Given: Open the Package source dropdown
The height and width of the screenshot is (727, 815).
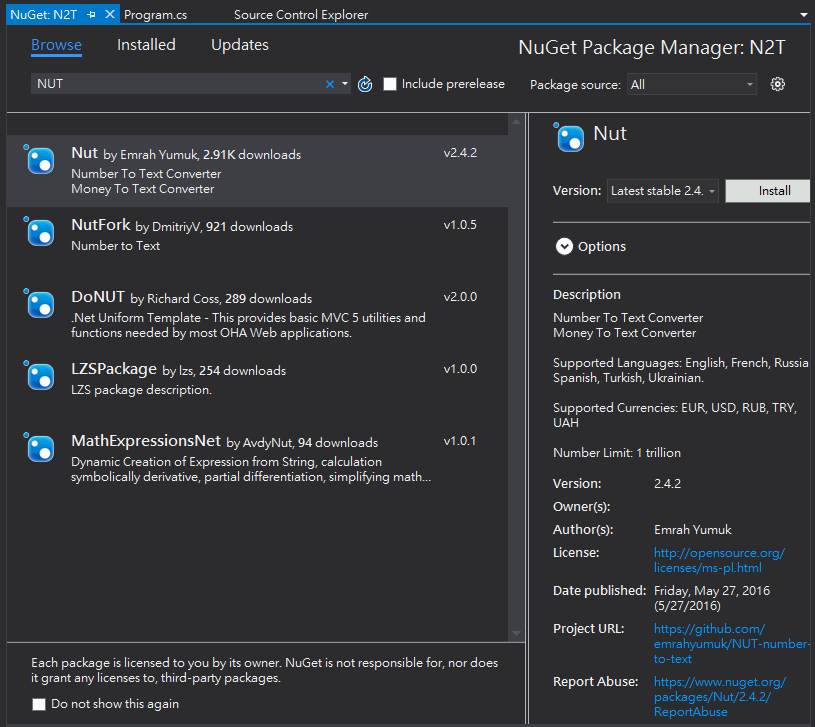Looking at the screenshot, I should 692,84.
